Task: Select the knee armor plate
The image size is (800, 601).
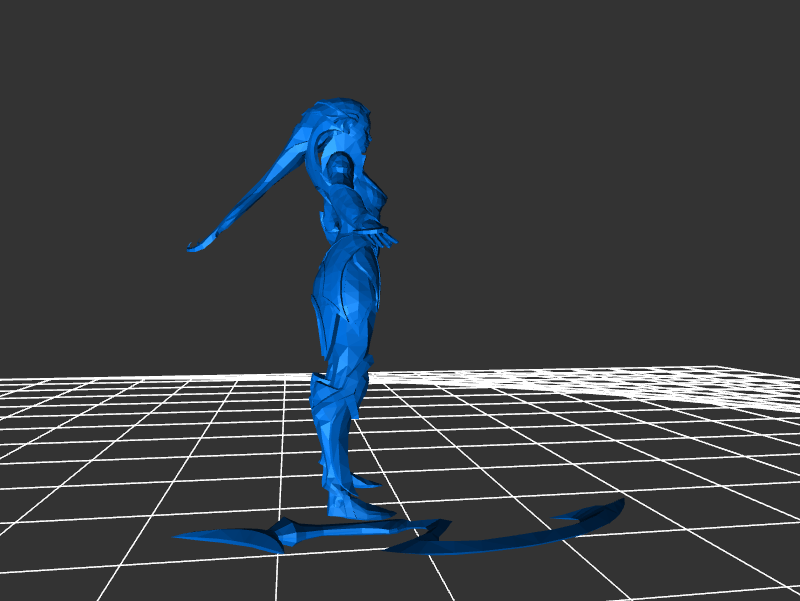Action: pyautogui.click(x=332, y=392)
